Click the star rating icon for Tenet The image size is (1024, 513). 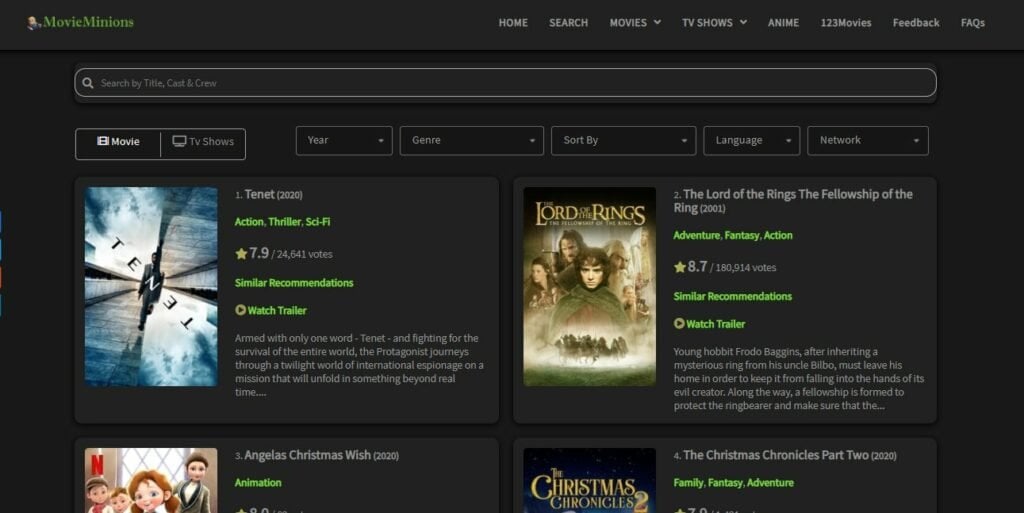[241, 253]
